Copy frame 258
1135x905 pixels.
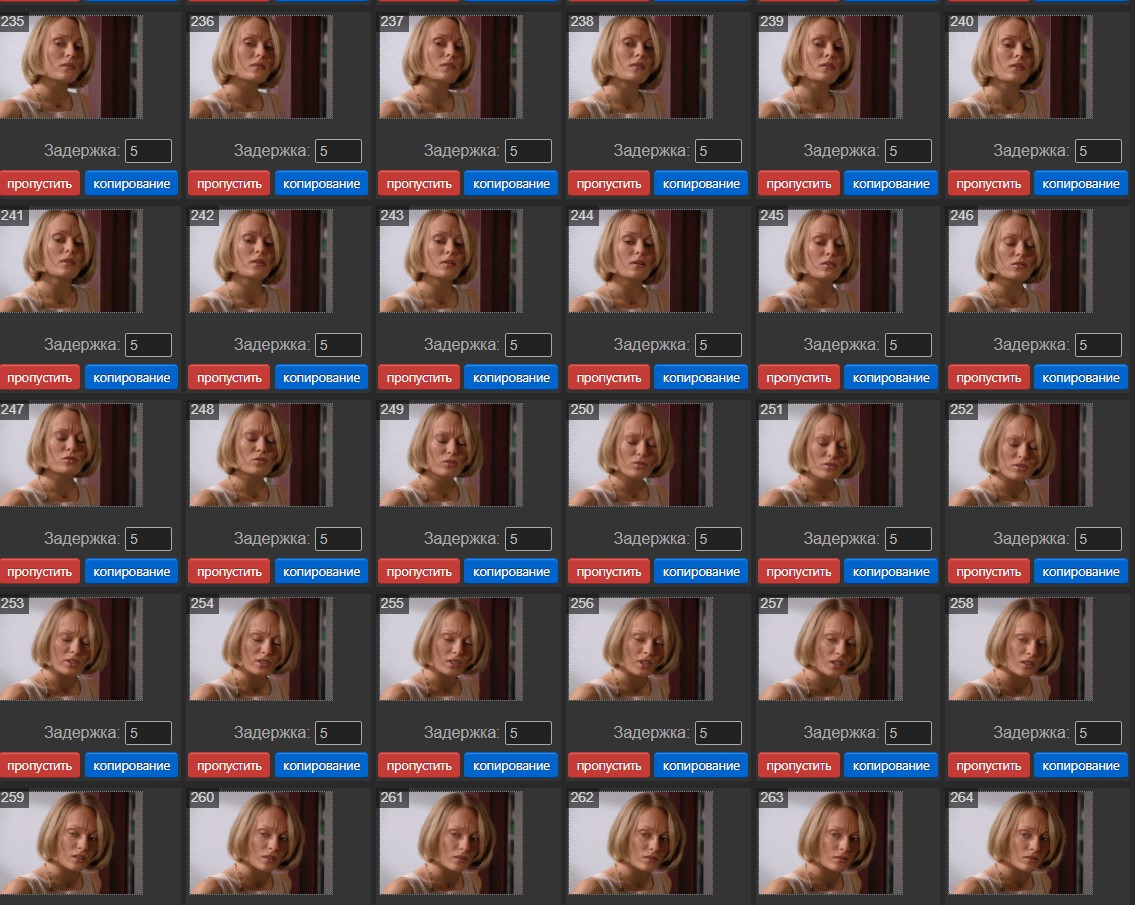pos(1081,766)
